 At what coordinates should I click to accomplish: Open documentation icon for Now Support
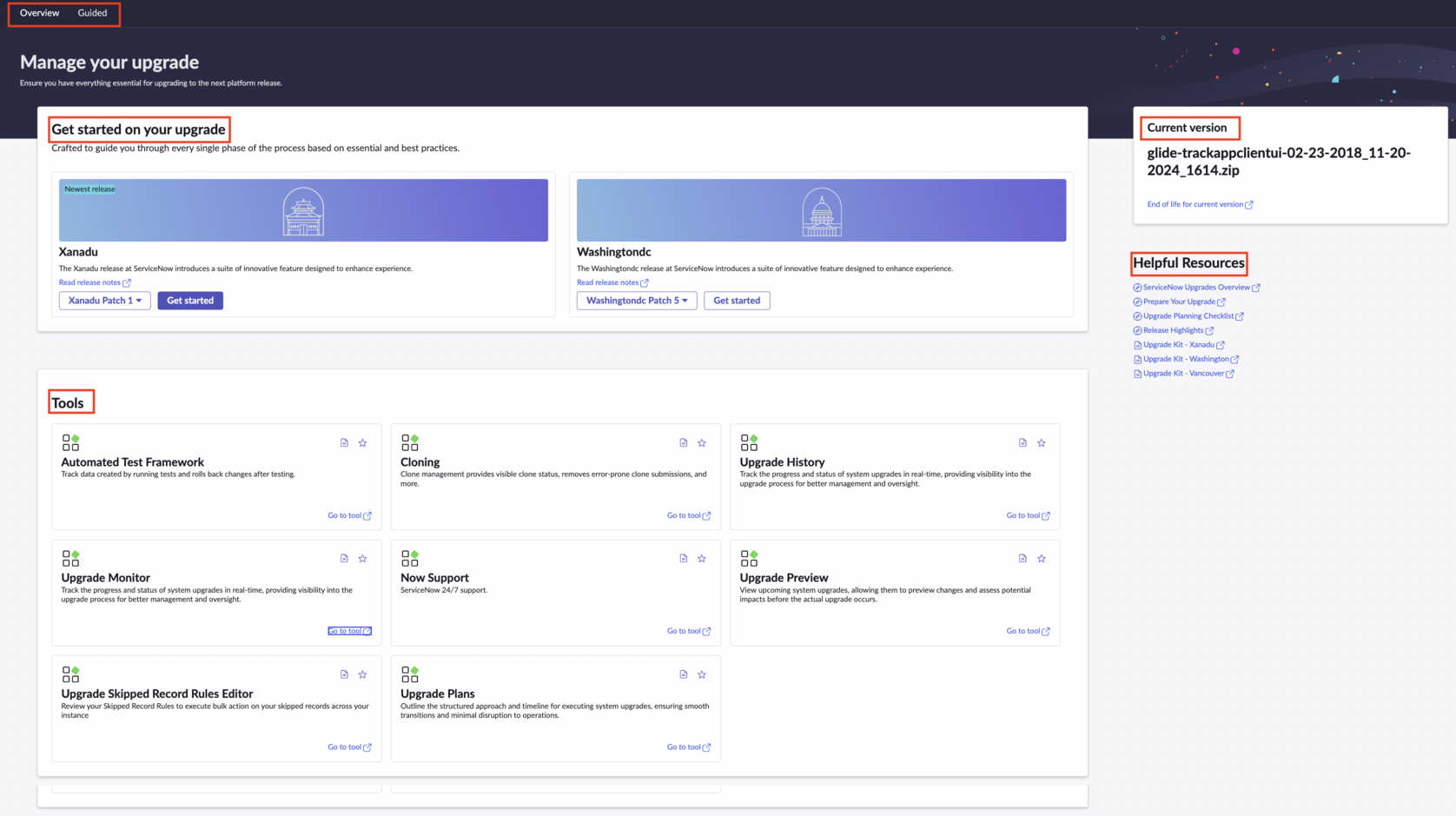pos(684,559)
